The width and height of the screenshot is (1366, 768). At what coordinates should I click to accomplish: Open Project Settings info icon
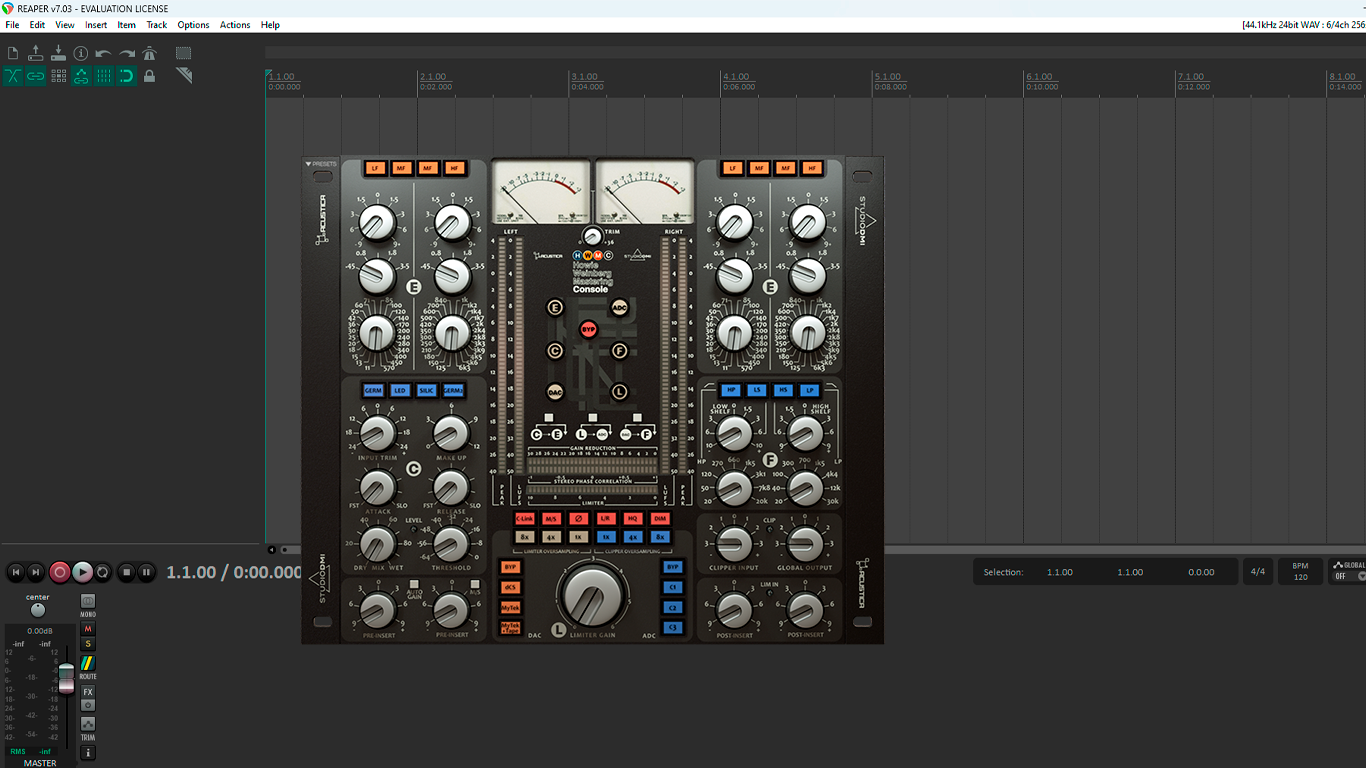point(81,53)
